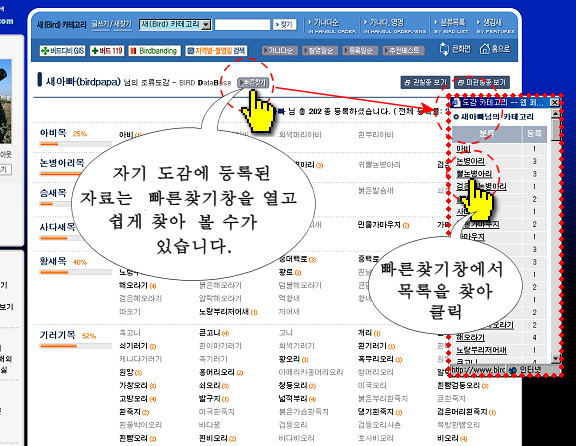Image resolution: width=576 pixels, height=446 pixels.
Task: Click the 청둥오리 bird link
Action: (x=297, y=385)
